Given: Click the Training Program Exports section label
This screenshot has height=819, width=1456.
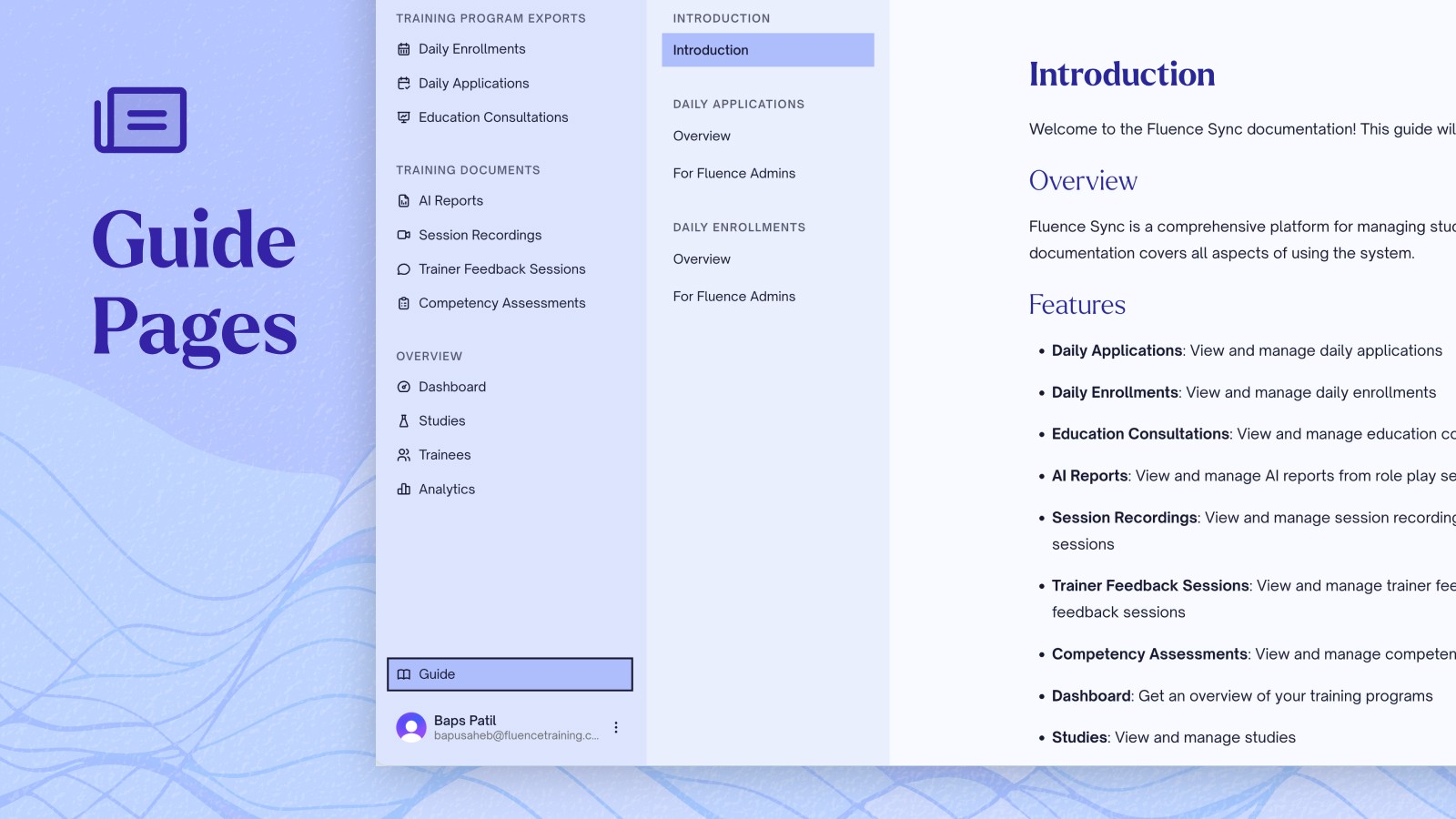Looking at the screenshot, I should 490,18.
